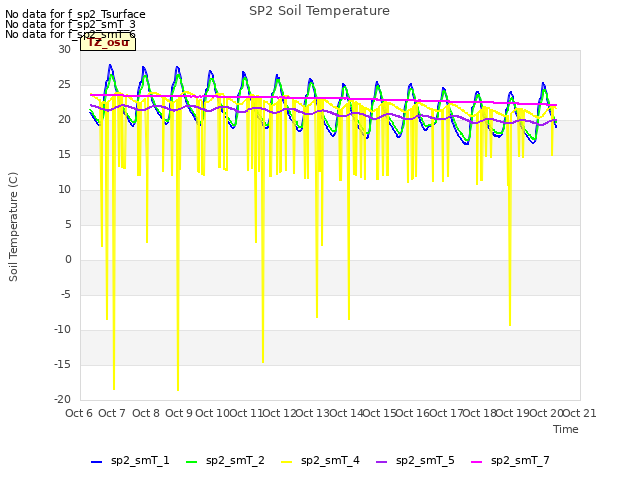
Task: Click the Oct 8 x-axis tick label
Action: [146, 413]
